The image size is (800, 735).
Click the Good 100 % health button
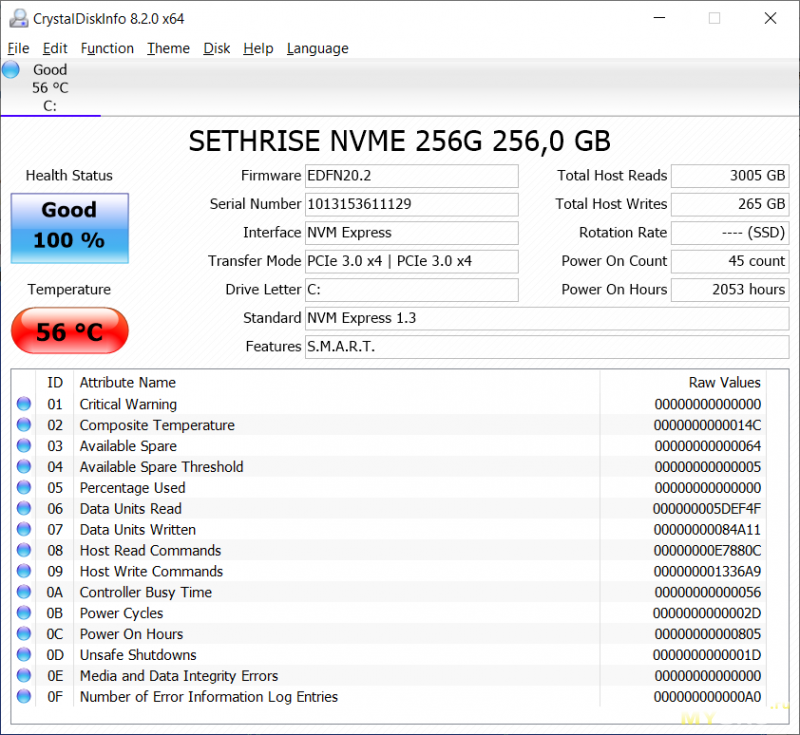[70, 228]
